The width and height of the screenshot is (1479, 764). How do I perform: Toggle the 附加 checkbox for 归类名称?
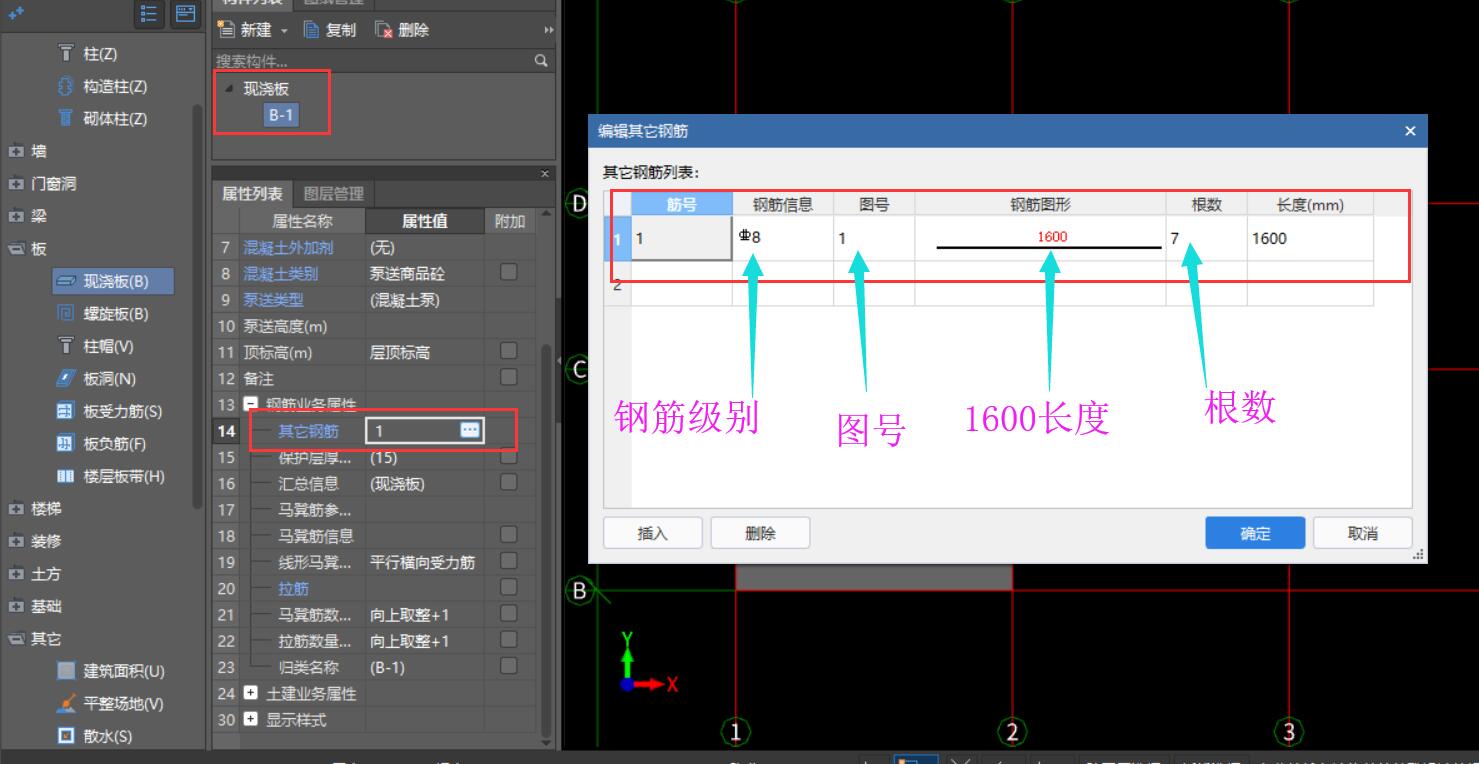click(508, 666)
